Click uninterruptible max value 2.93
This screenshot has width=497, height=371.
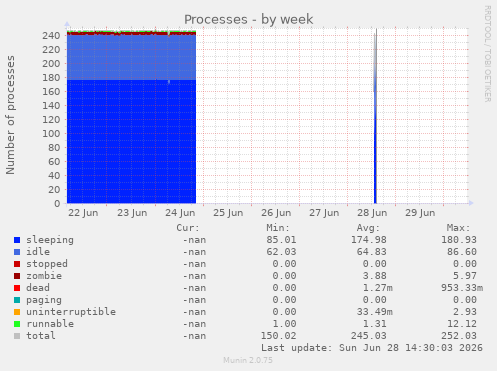(465, 312)
